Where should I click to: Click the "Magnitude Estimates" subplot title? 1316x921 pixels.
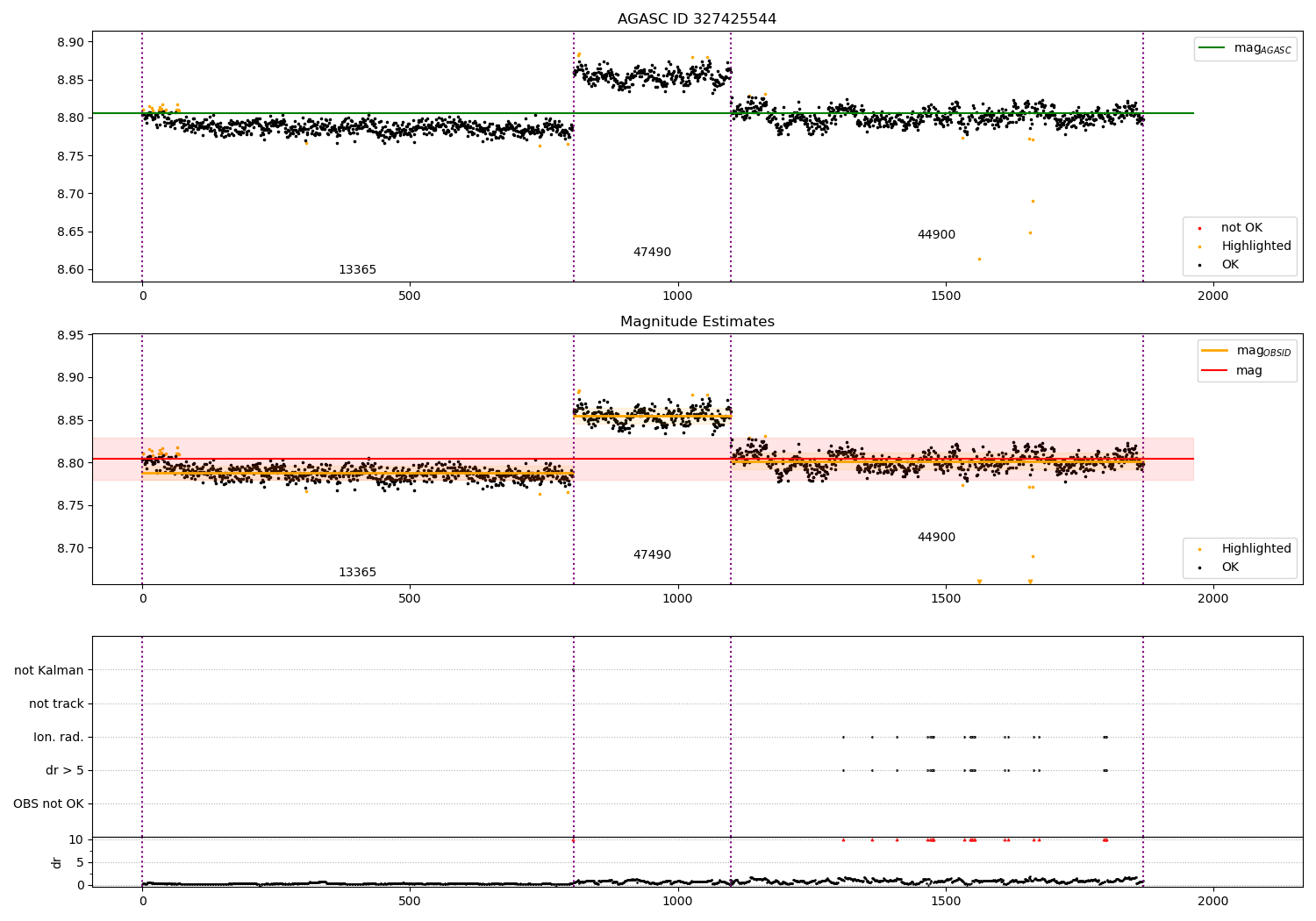tap(697, 322)
